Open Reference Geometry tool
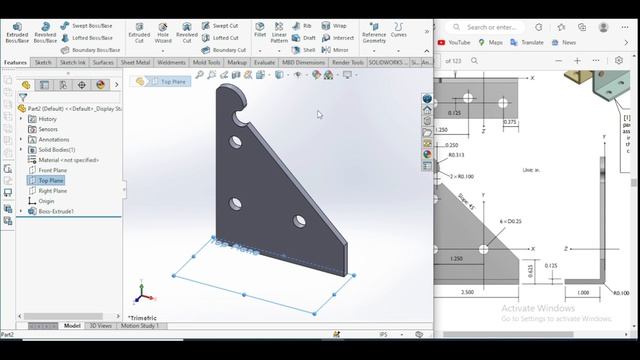 [374, 33]
